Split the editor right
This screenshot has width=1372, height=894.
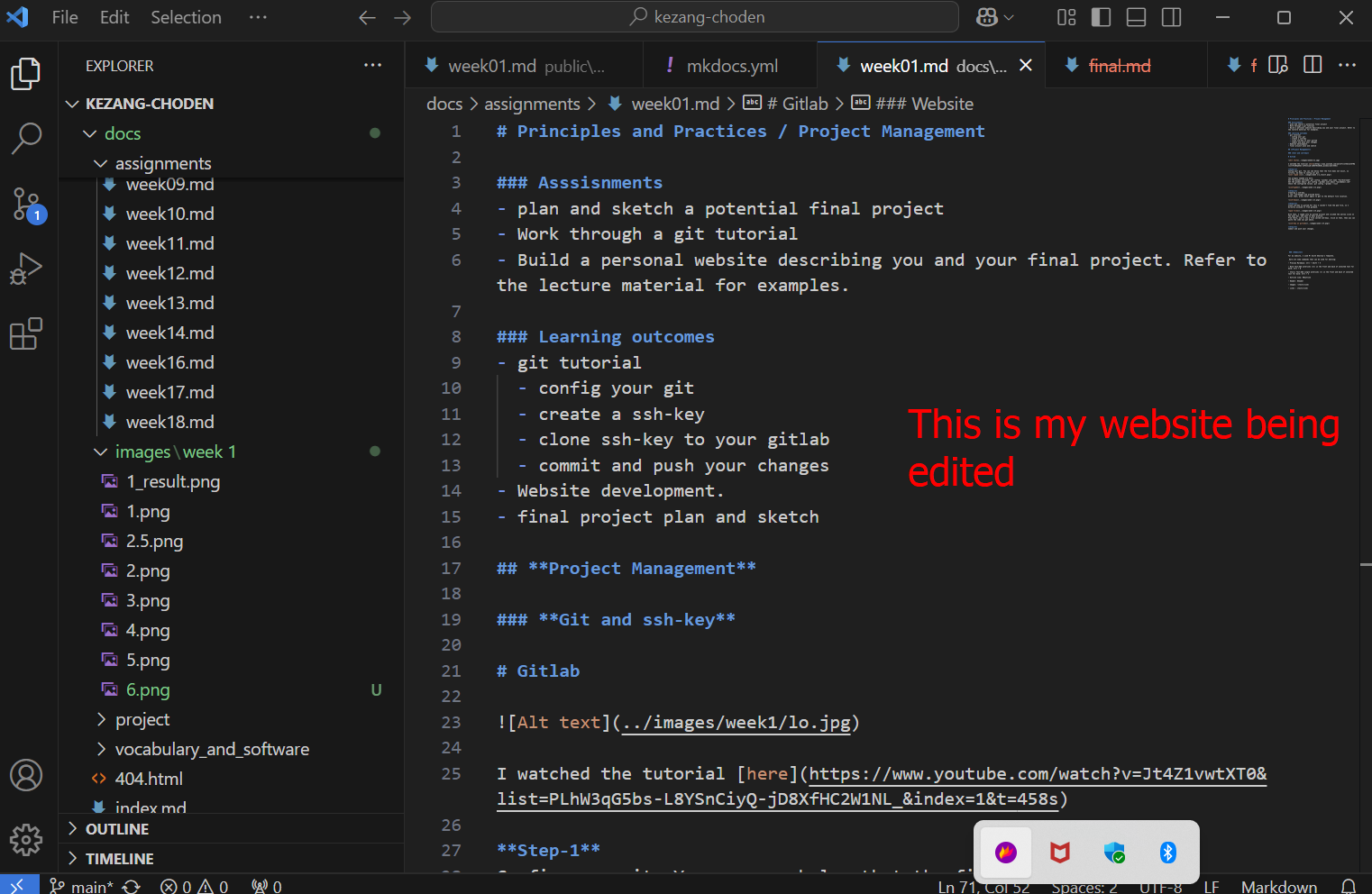click(1313, 65)
